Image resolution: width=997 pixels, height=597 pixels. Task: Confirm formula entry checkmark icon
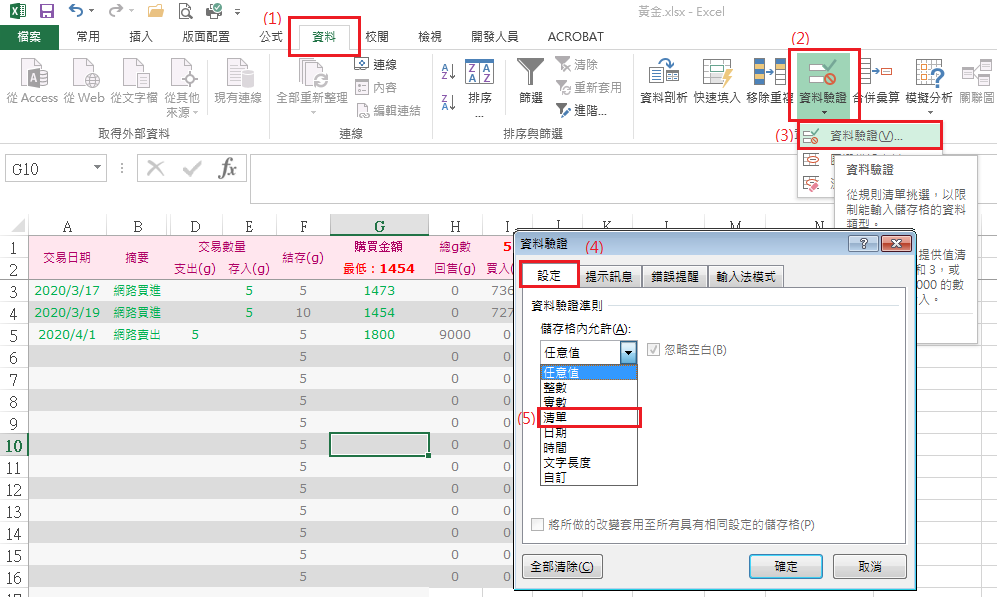[x=191, y=168]
